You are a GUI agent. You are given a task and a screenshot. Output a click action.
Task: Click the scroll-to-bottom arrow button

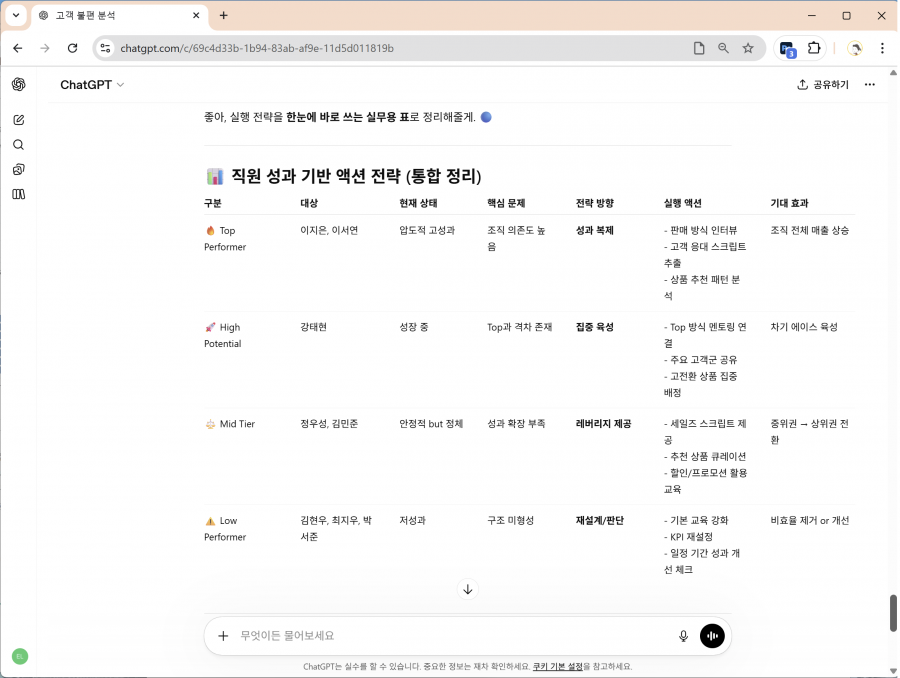click(468, 589)
